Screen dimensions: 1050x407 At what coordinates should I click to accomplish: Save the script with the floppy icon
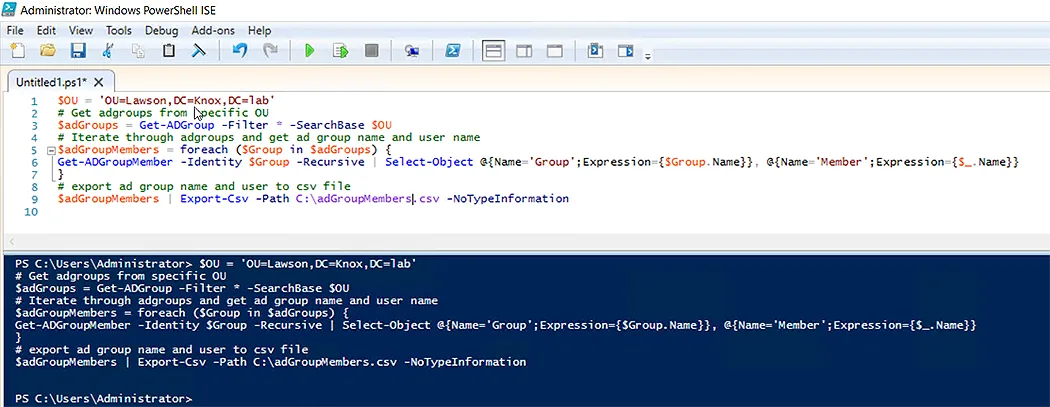pos(78,51)
